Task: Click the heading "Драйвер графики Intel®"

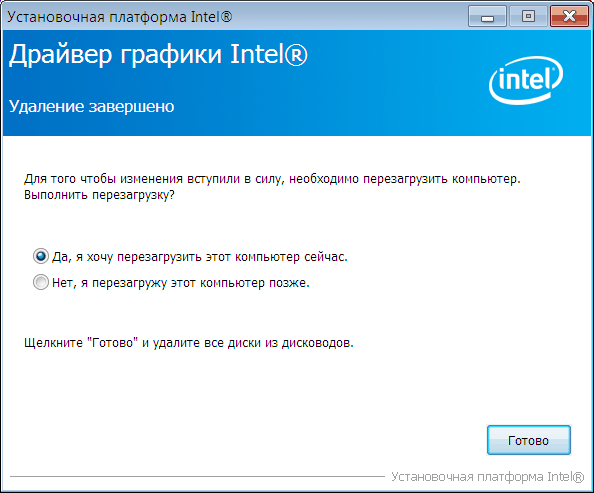Action: [x=158, y=55]
